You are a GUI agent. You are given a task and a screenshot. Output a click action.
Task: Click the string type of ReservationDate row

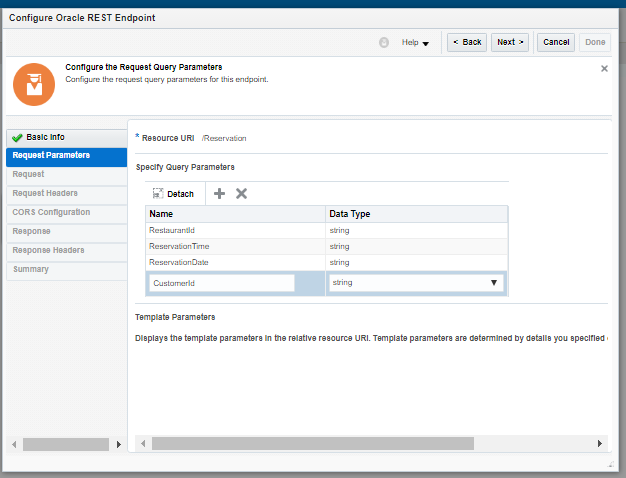(339, 262)
